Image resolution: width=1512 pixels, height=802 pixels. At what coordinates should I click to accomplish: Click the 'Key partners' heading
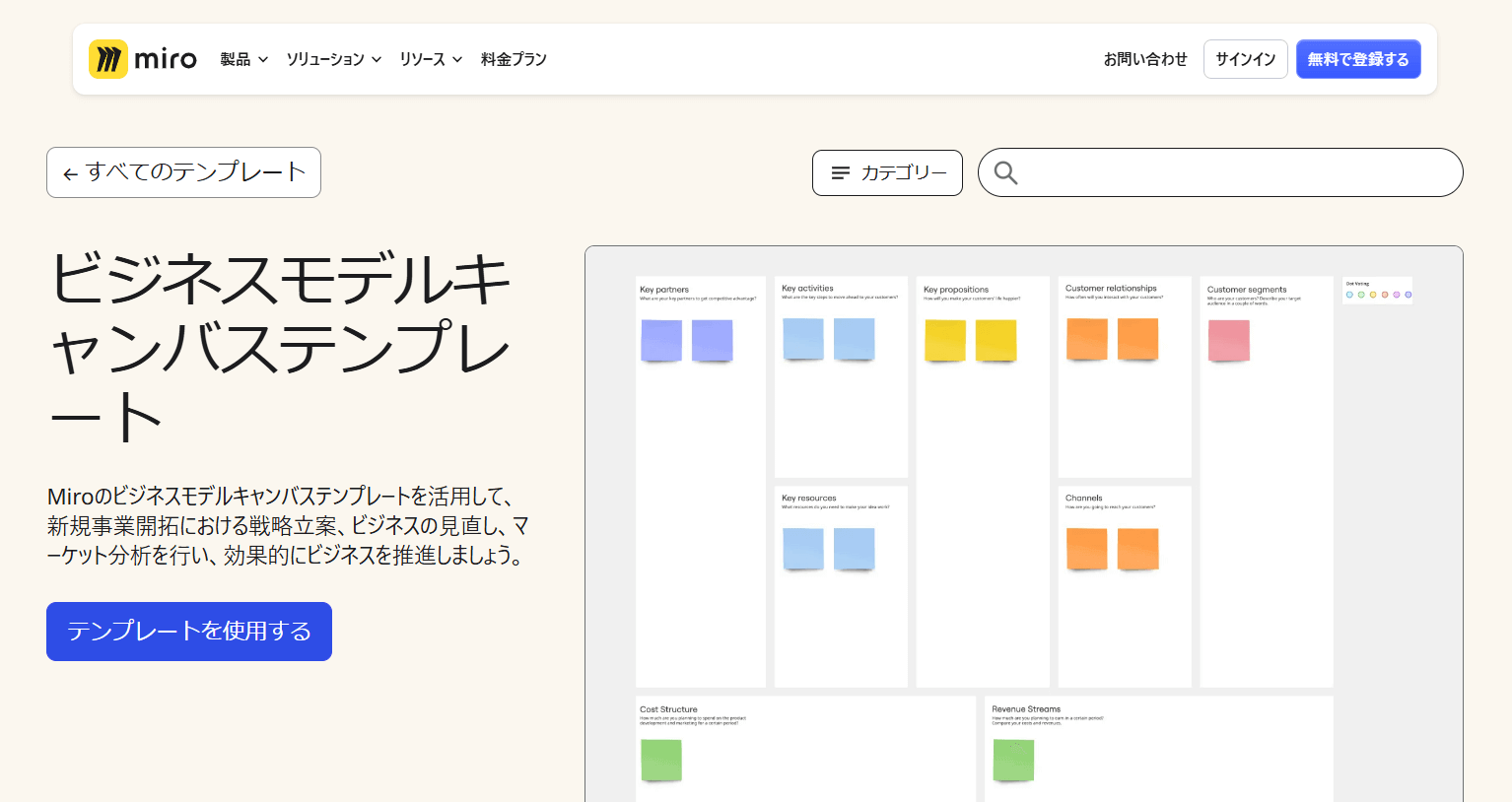click(x=664, y=290)
